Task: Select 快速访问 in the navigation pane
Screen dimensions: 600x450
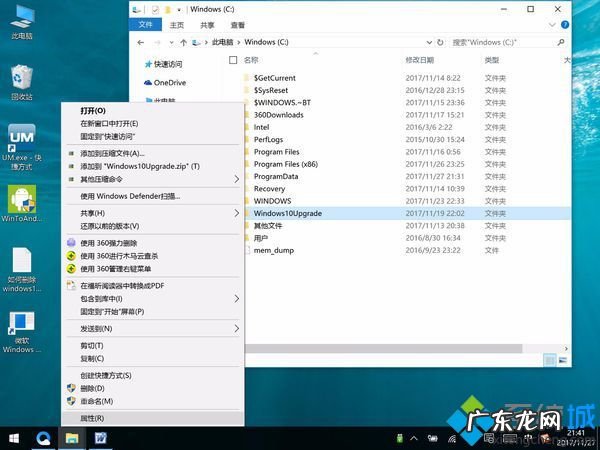Action: point(164,64)
